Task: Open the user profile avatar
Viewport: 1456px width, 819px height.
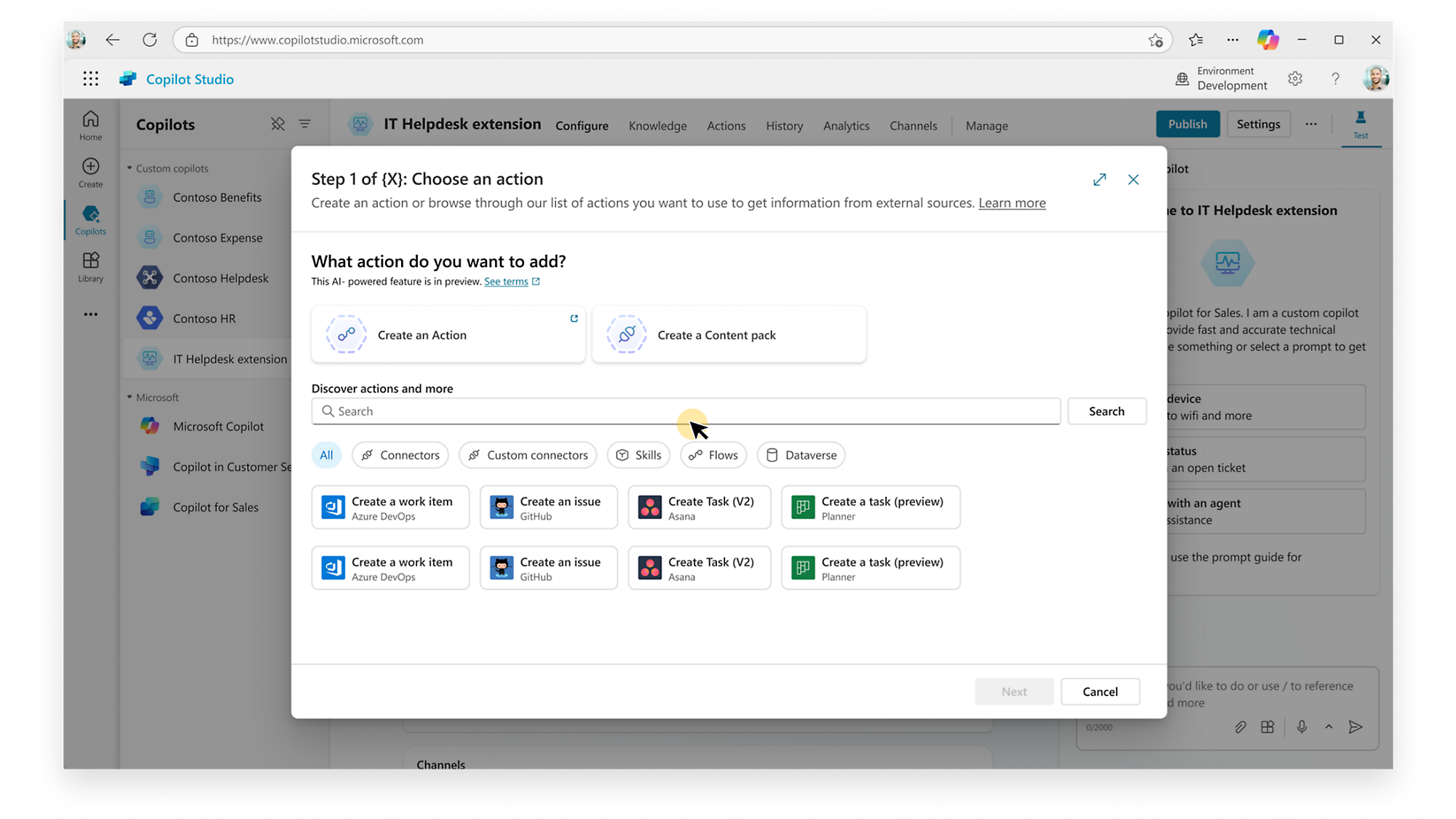Action: coord(1376,78)
